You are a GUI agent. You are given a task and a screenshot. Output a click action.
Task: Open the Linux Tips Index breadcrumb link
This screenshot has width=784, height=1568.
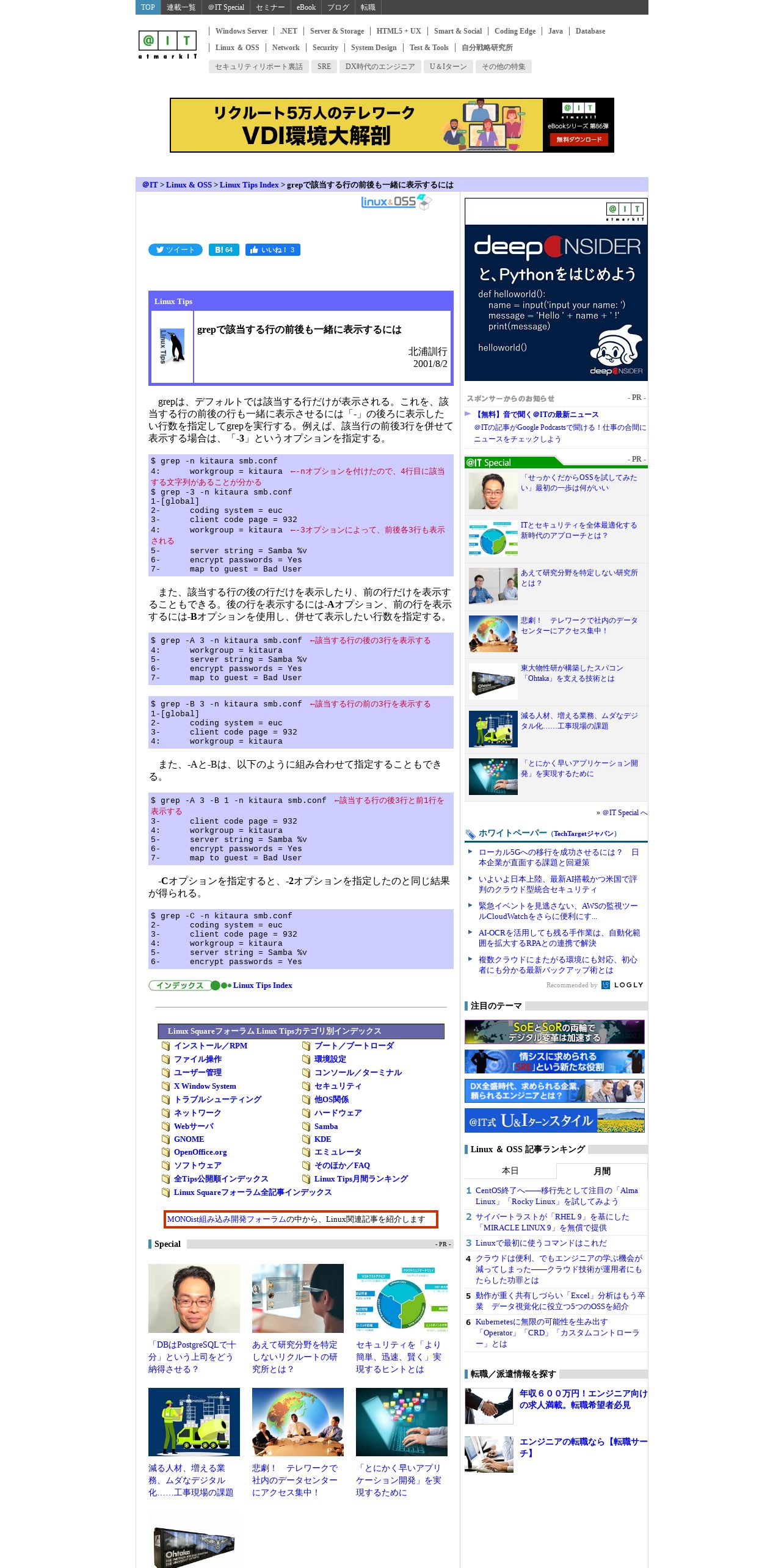tap(249, 185)
